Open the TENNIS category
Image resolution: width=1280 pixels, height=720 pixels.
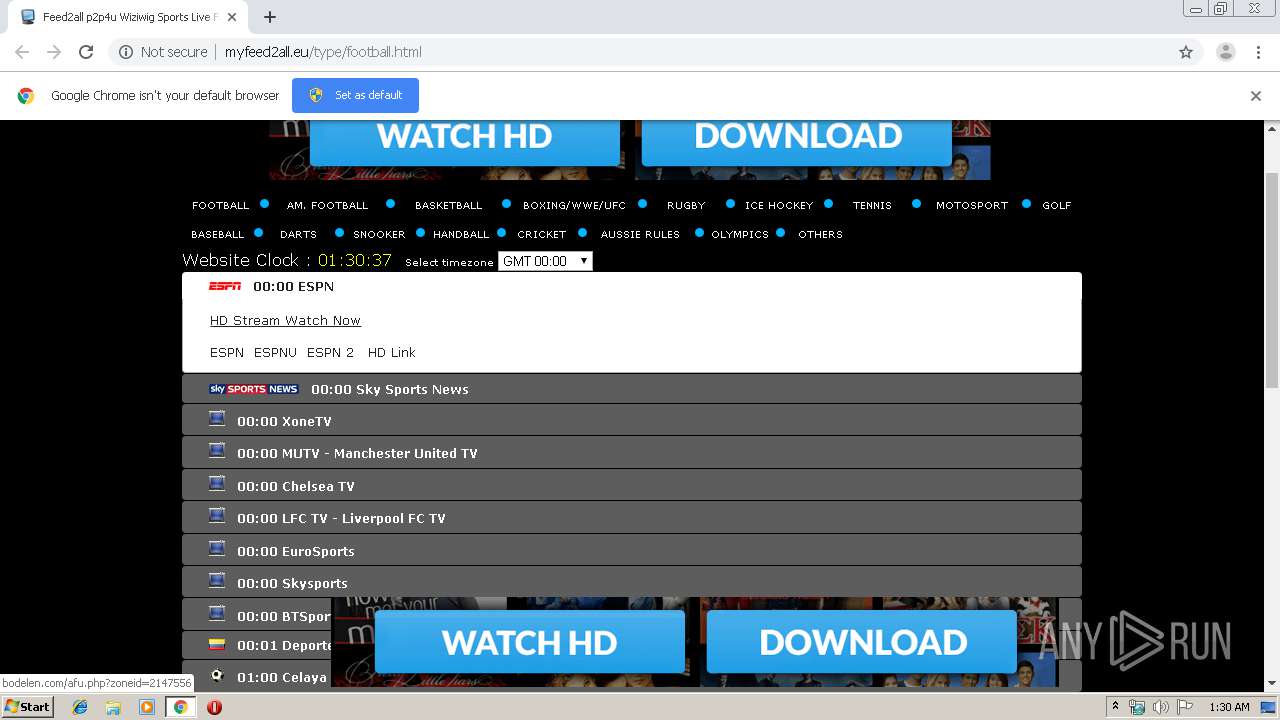pos(872,205)
